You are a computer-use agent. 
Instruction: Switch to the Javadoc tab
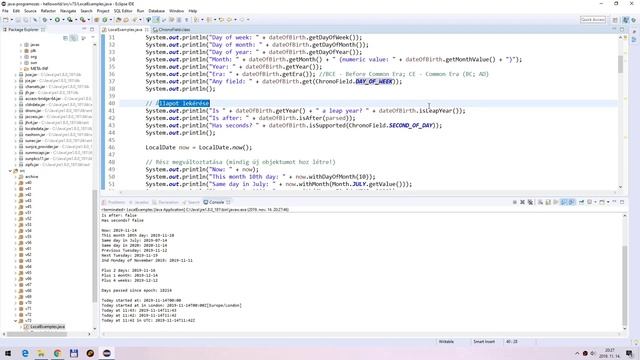point(139,202)
